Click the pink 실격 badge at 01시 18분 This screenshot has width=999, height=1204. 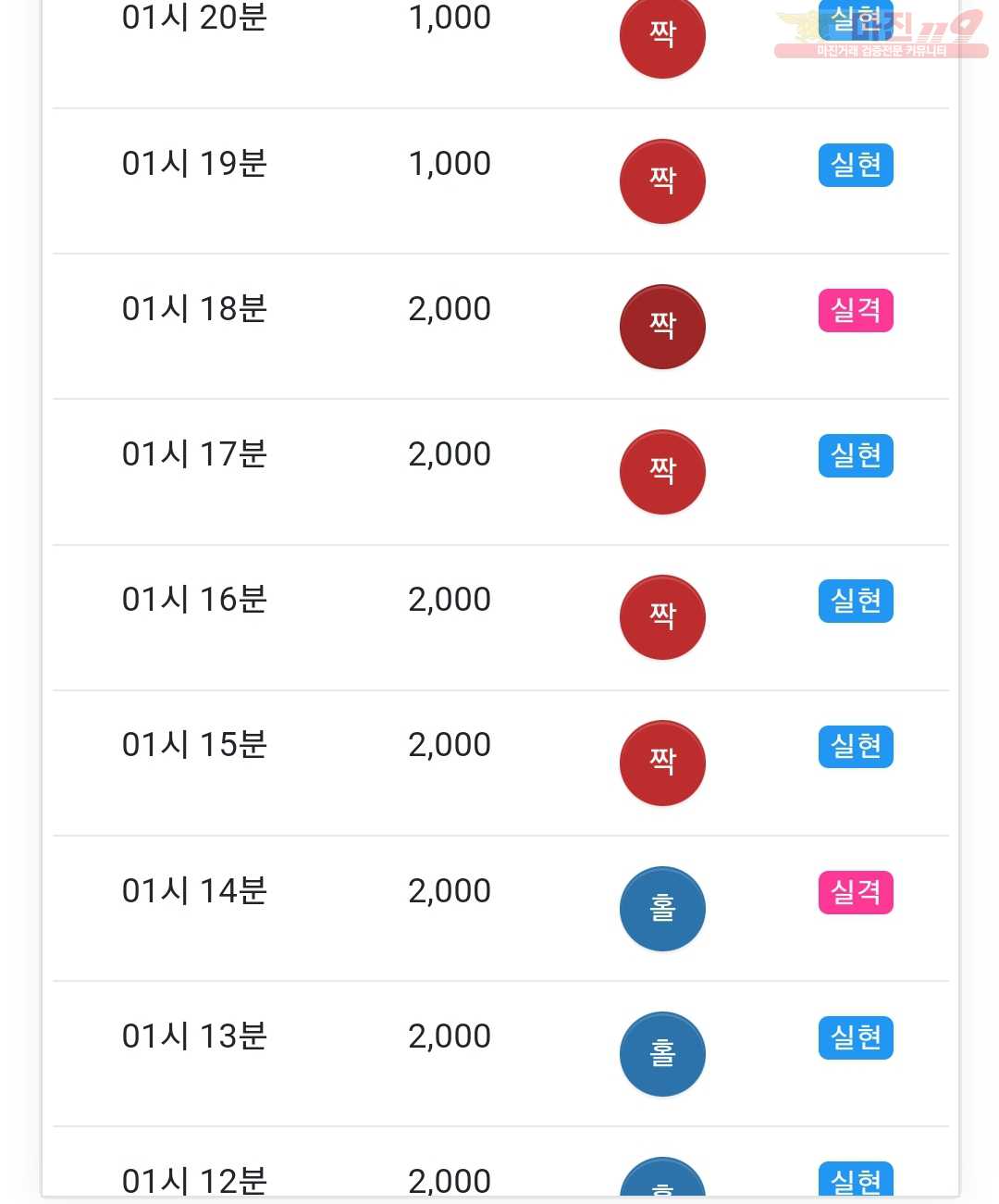point(856,310)
